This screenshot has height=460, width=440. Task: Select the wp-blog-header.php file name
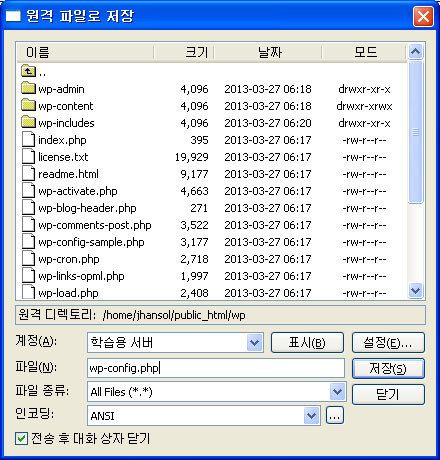(87, 208)
